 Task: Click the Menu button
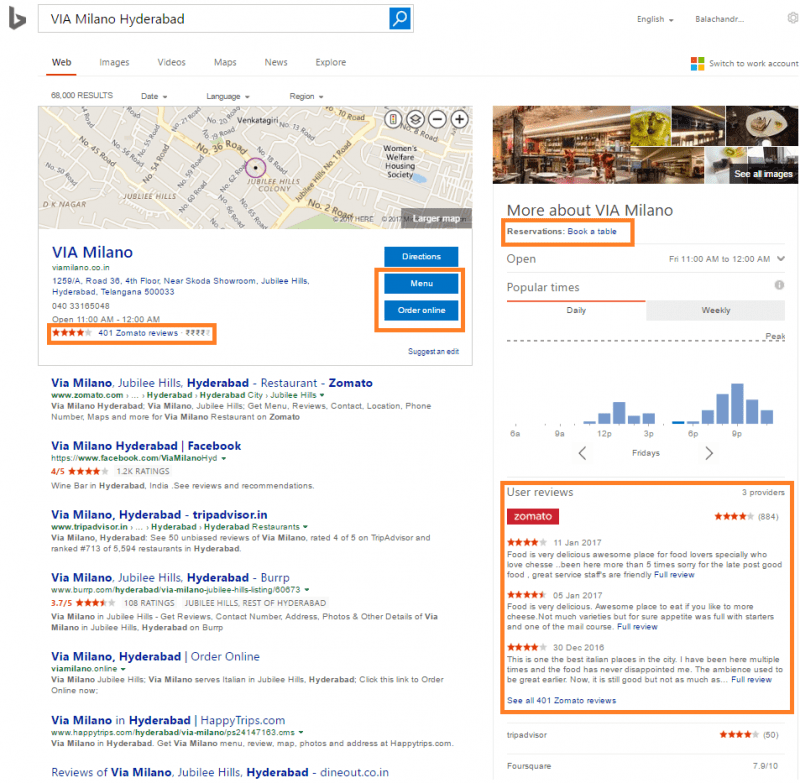click(421, 284)
